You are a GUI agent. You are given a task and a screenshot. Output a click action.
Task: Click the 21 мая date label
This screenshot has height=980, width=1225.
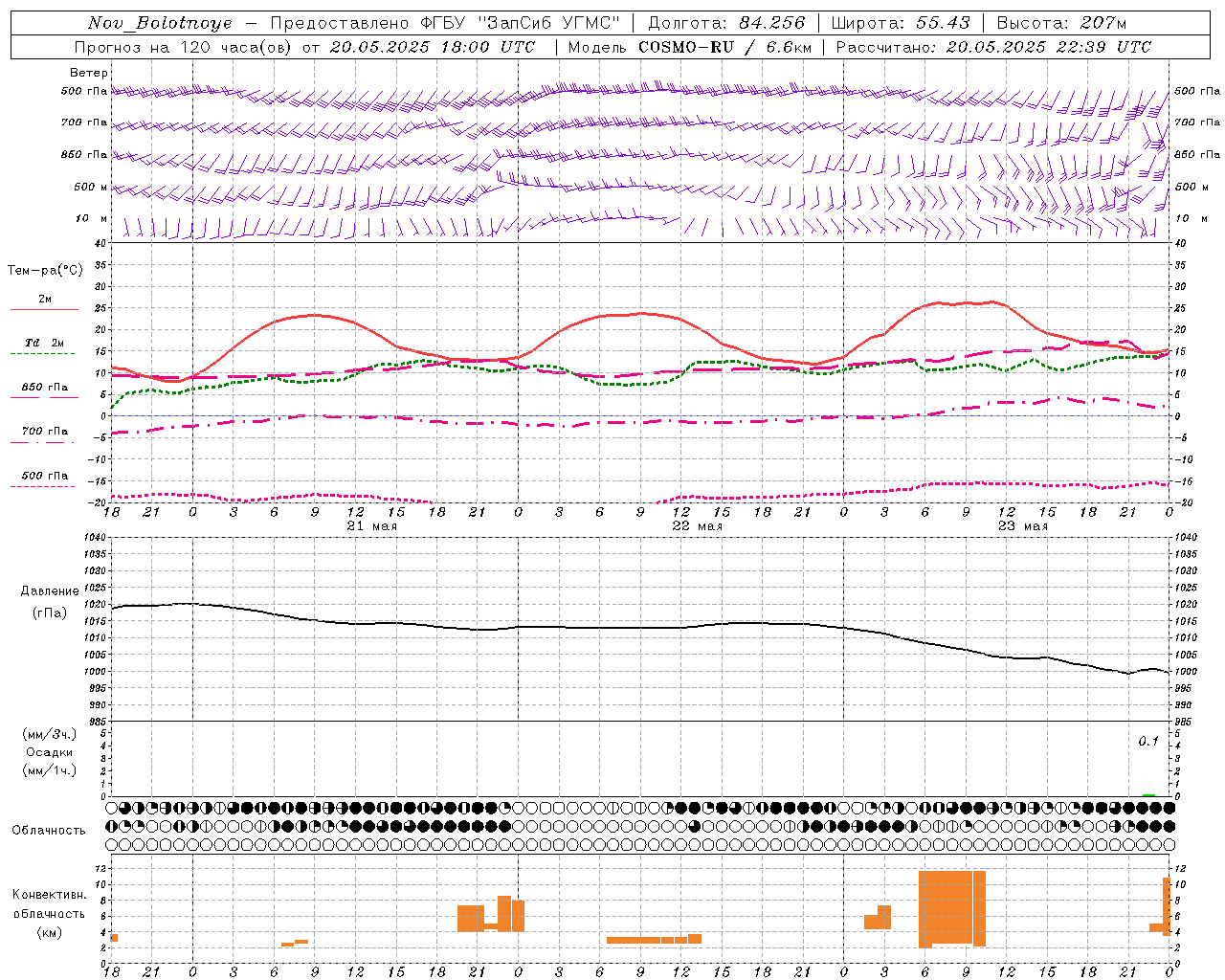(x=371, y=526)
